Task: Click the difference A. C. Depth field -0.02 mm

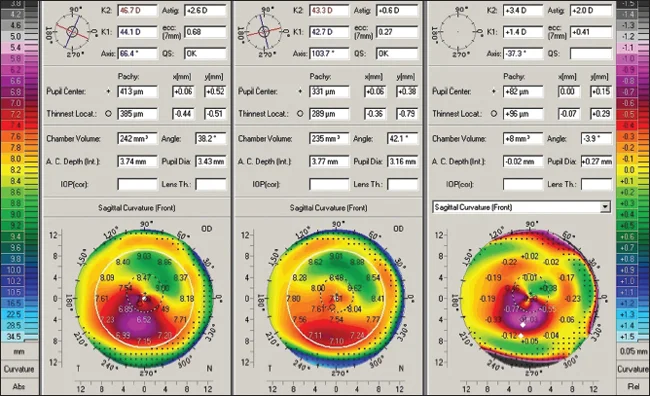Action: point(523,161)
